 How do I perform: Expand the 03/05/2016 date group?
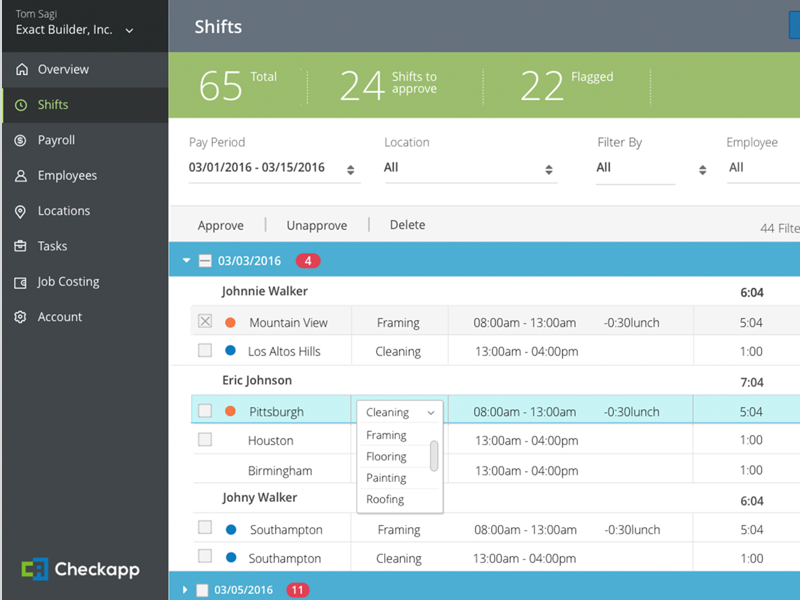coord(185,590)
